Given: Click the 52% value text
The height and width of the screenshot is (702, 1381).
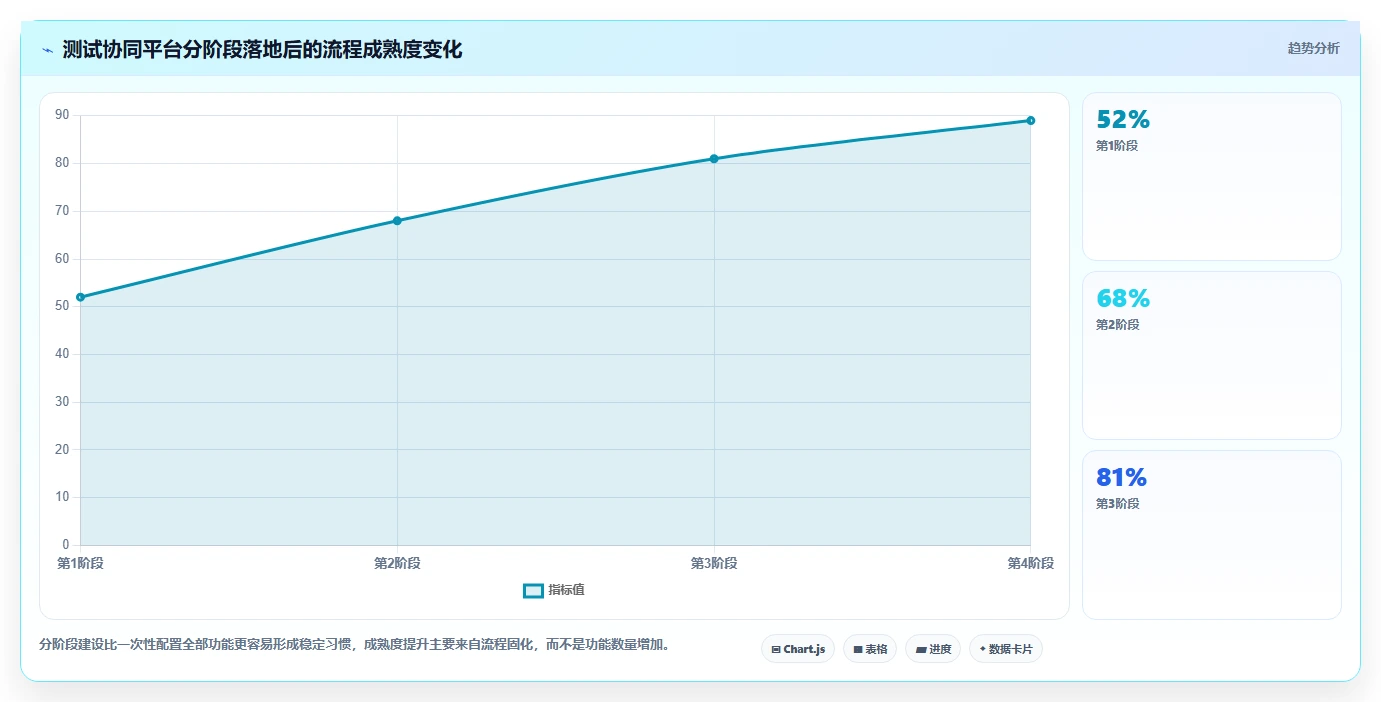Looking at the screenshot, I should coord(1123,120).
